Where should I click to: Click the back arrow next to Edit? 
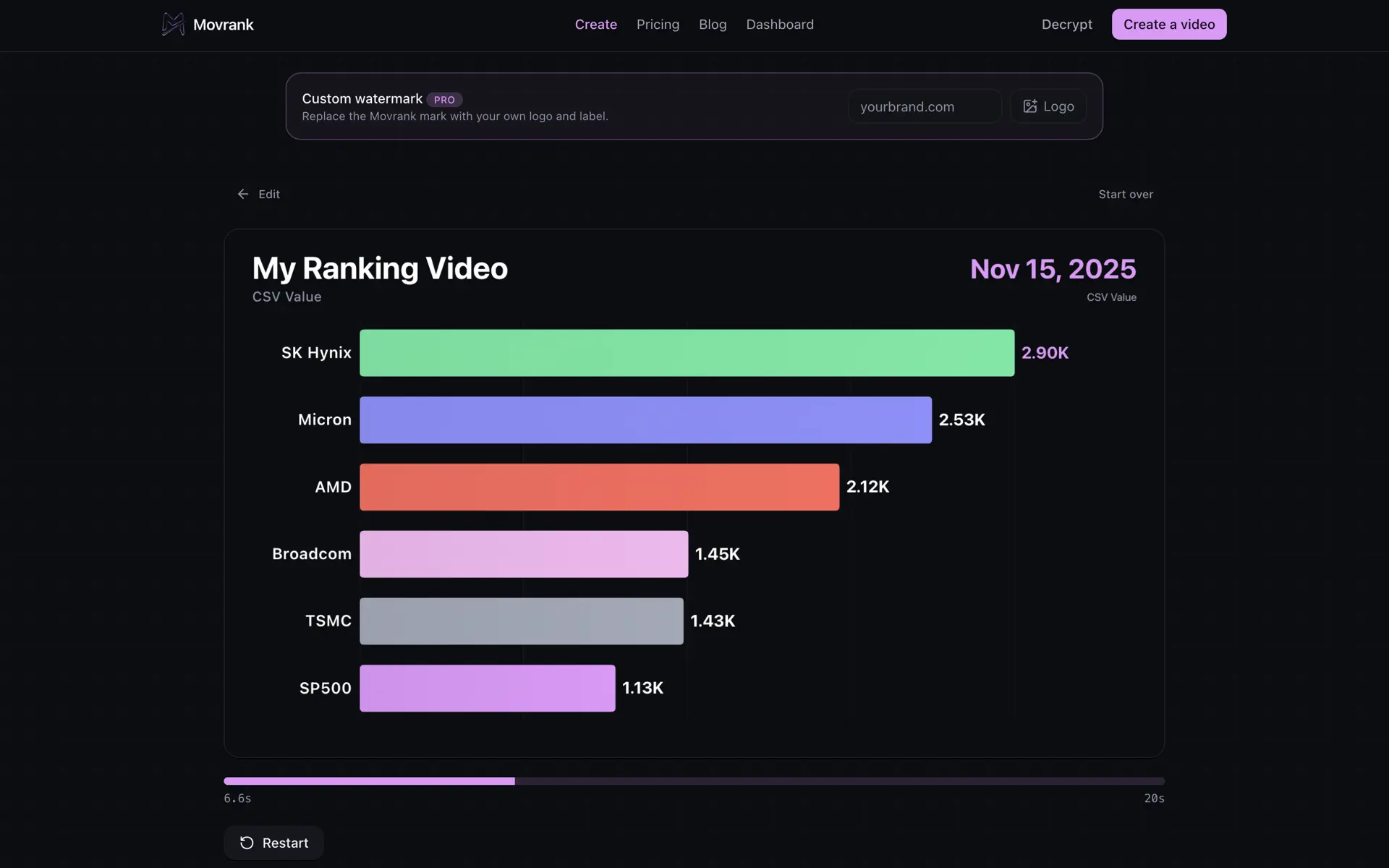point(243,194)
